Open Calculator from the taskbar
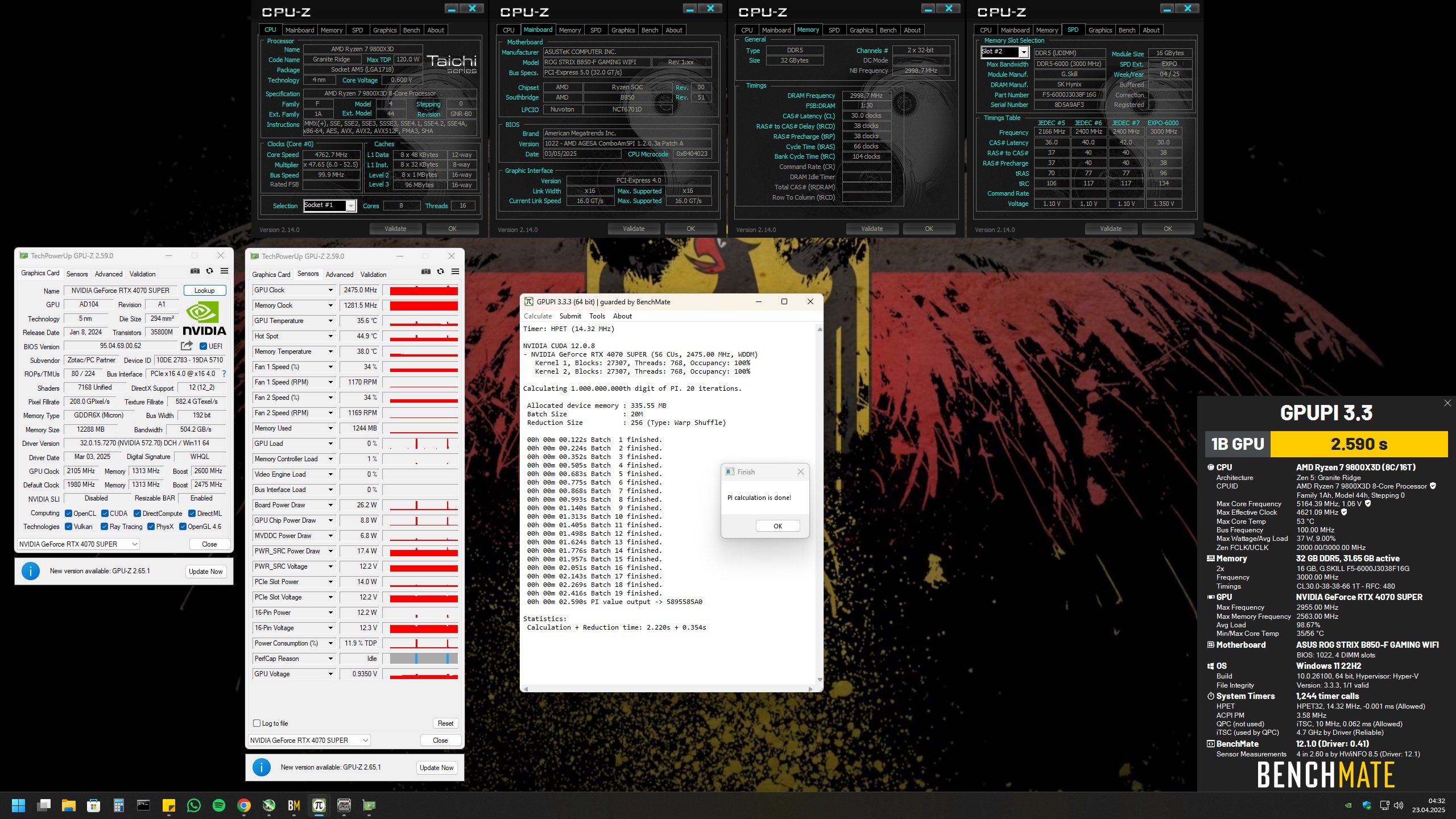 [x=119, y=805]
